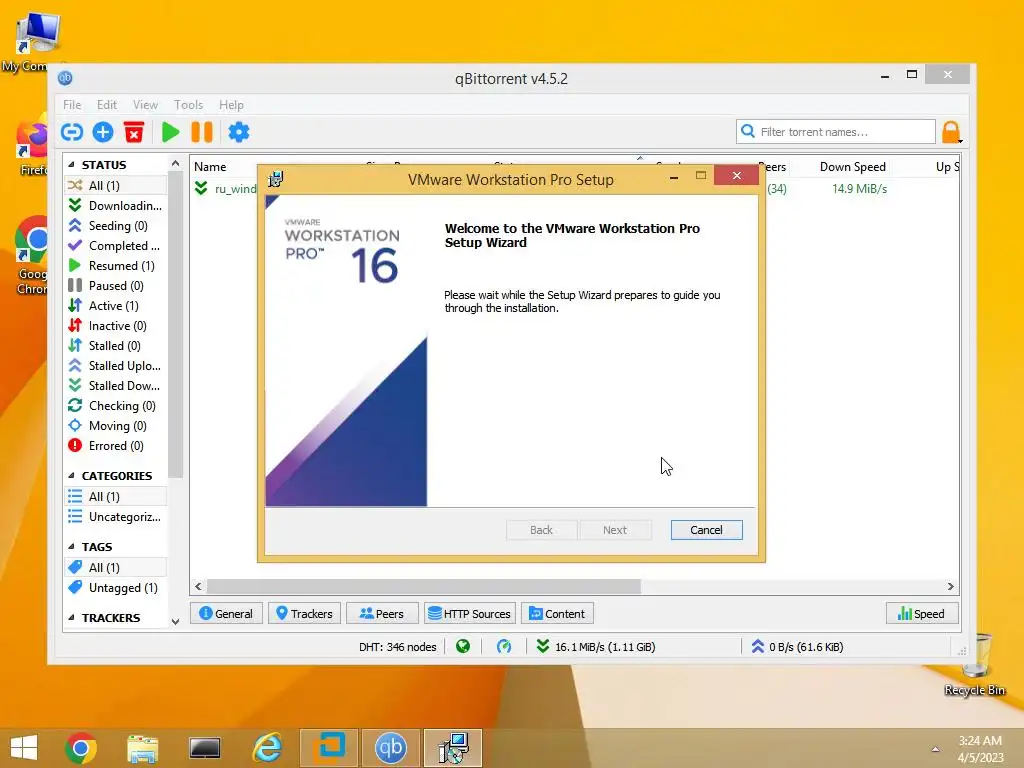Image resolution: width=1024 pixels, height=768 pixels.
Task: Click the DHT: 346 nodes status text
Action: coord(397,647)
